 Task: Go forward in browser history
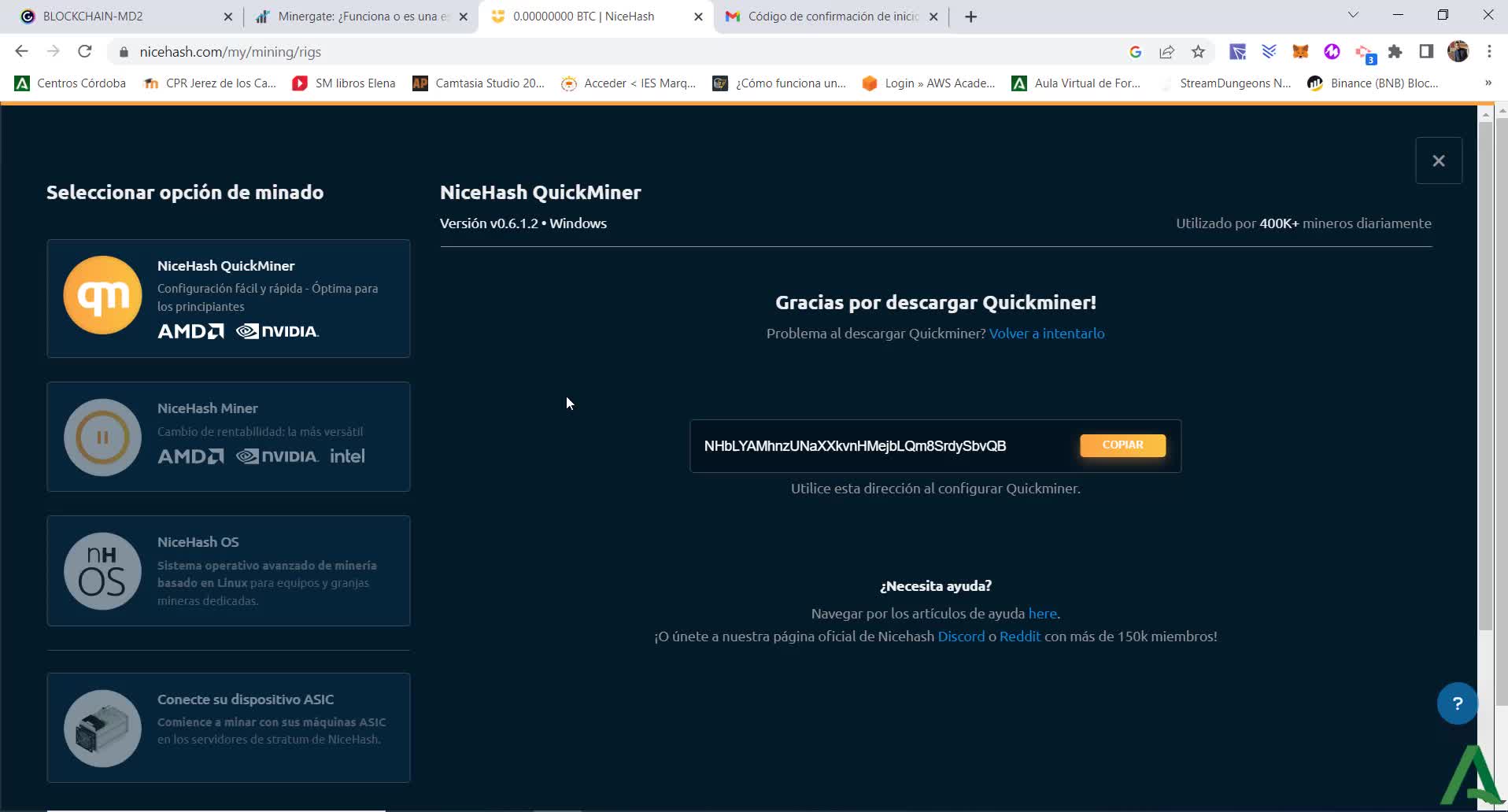coord(53,52)
